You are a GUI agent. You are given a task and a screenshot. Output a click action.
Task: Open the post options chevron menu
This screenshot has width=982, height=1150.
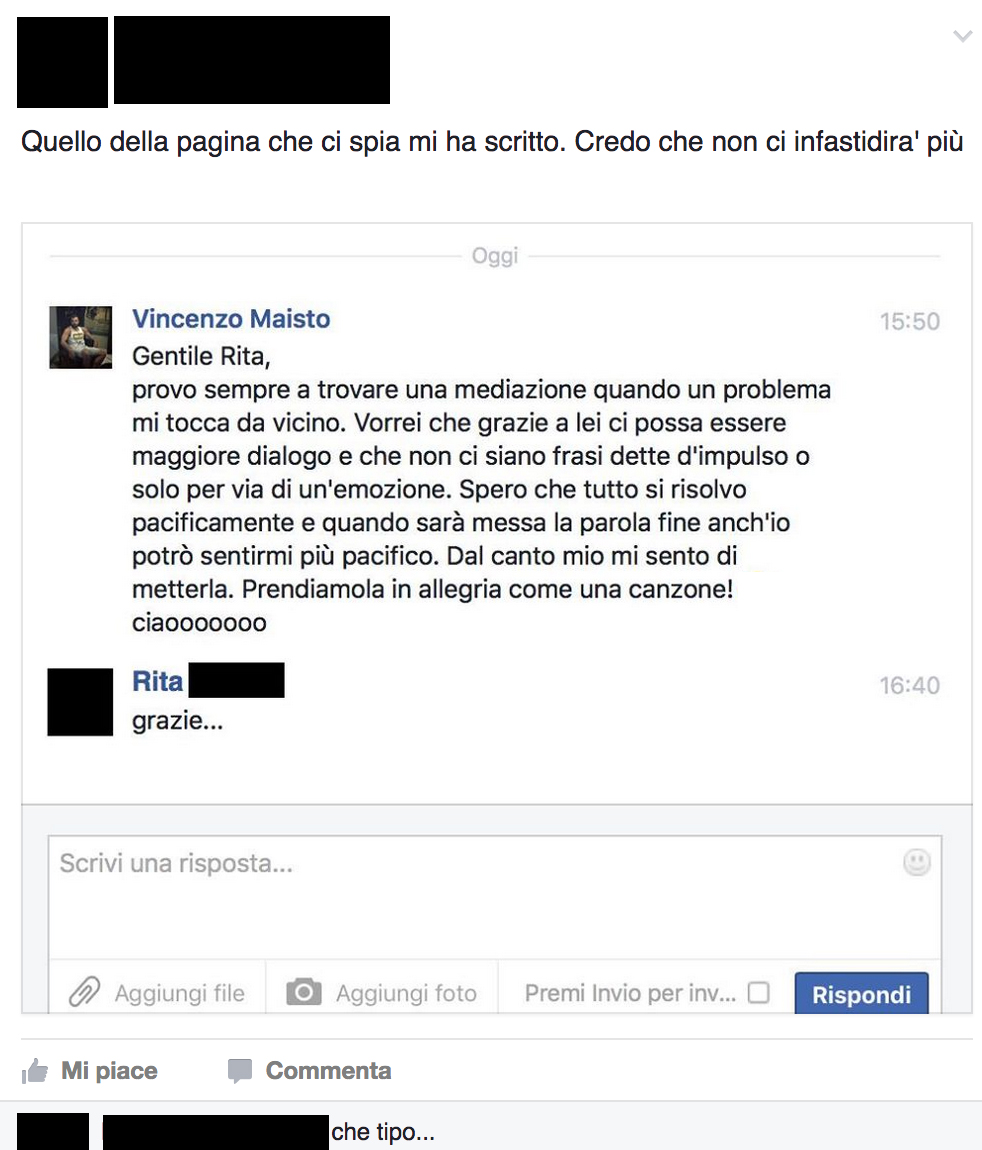point(962,36)
